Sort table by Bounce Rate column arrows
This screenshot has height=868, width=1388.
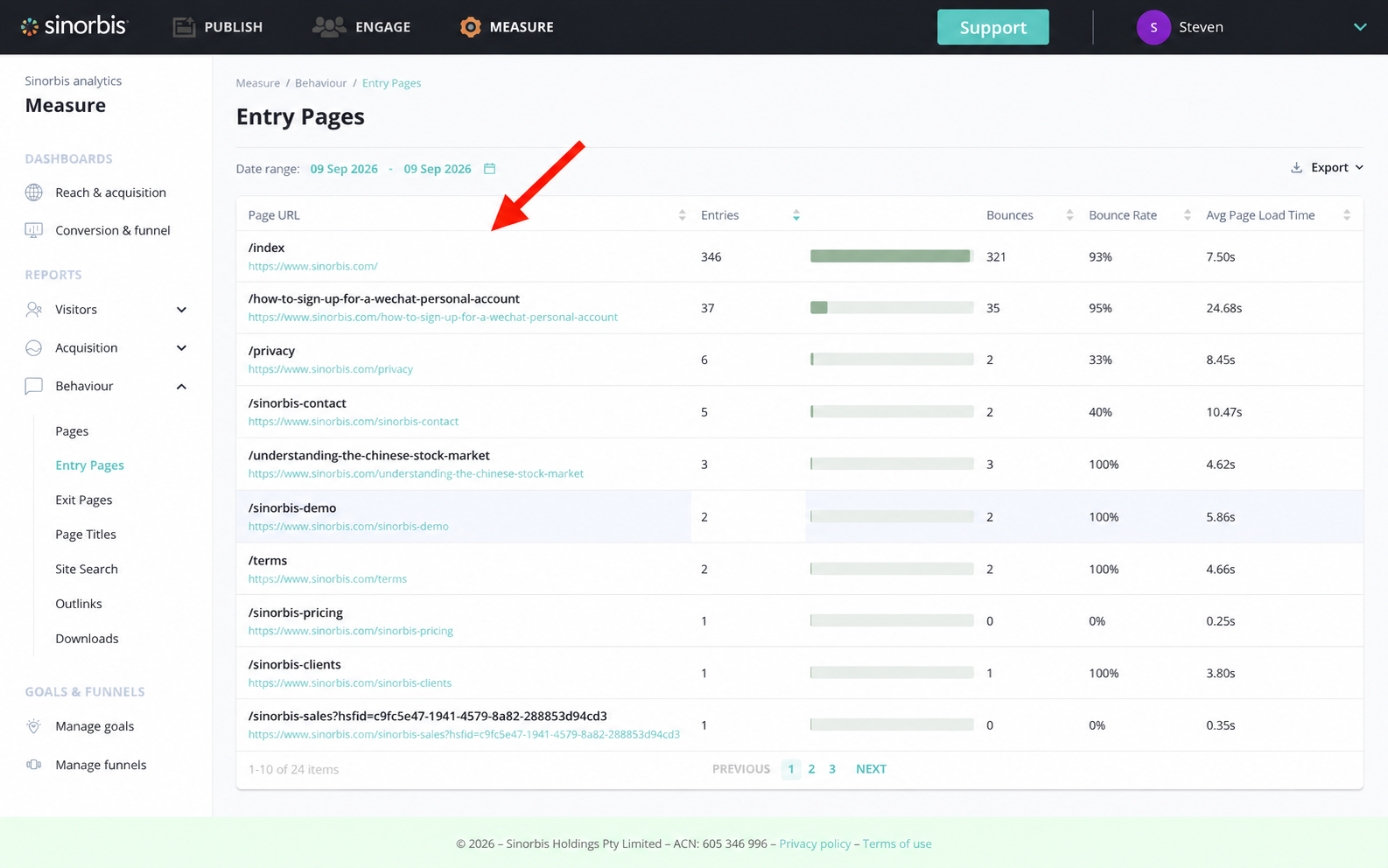click(x=1188, y=215)
